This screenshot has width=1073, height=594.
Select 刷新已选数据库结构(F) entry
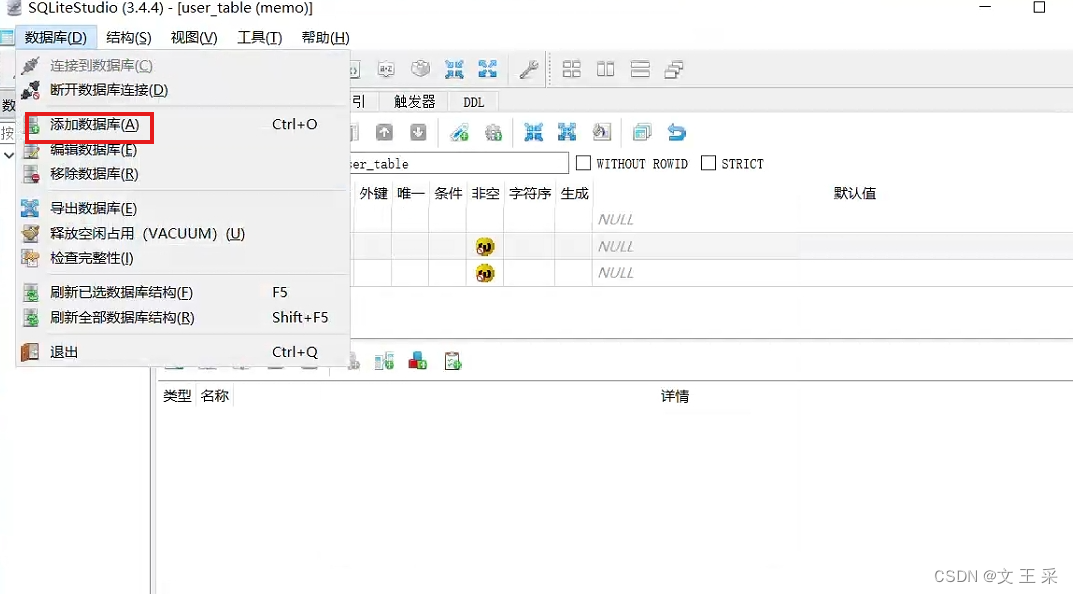click(183, 293)
